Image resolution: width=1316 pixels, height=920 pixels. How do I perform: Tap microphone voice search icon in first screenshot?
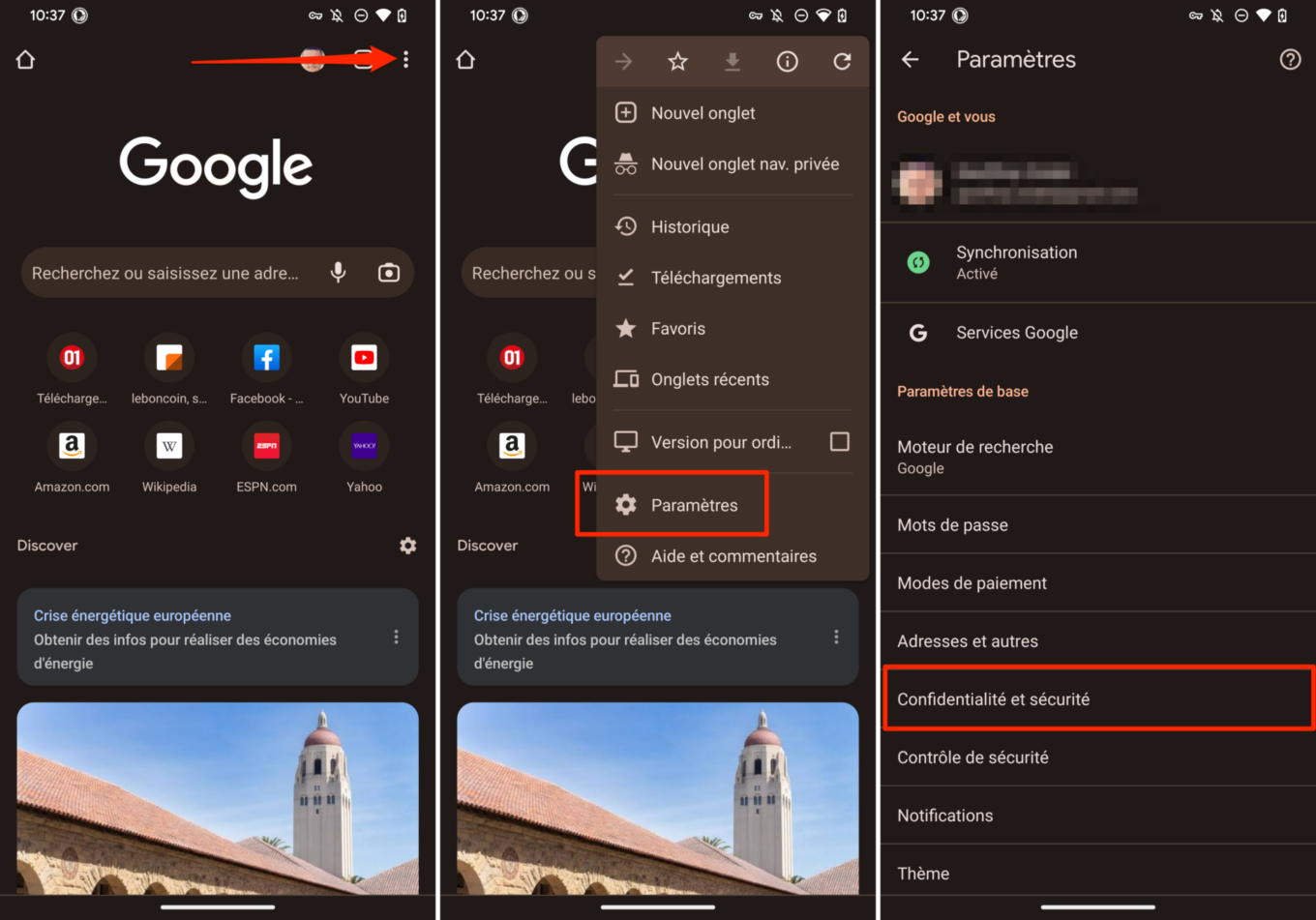[x=338, y=273]
